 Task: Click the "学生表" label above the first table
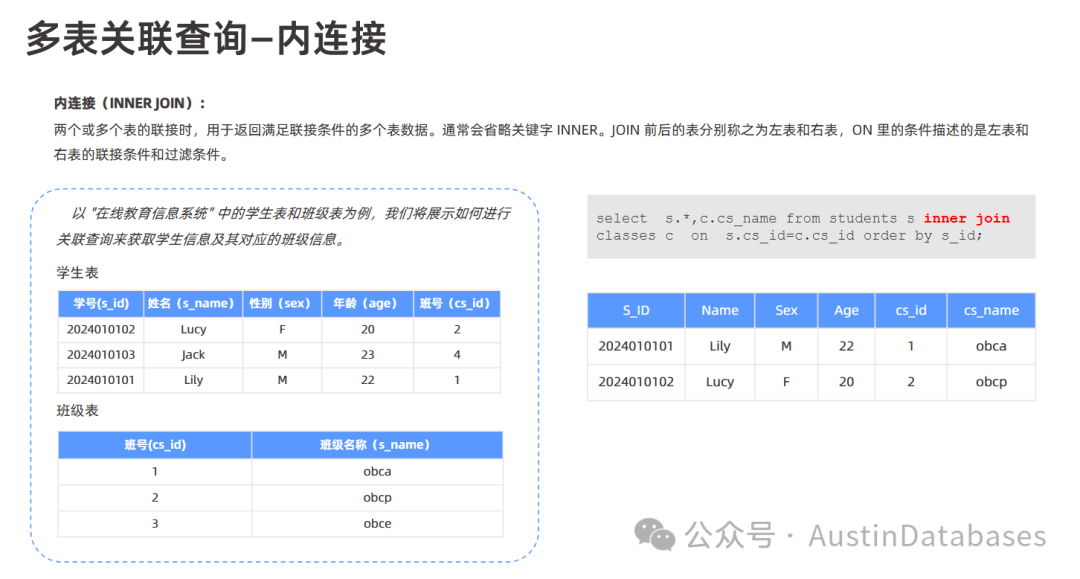coord(77,273)
